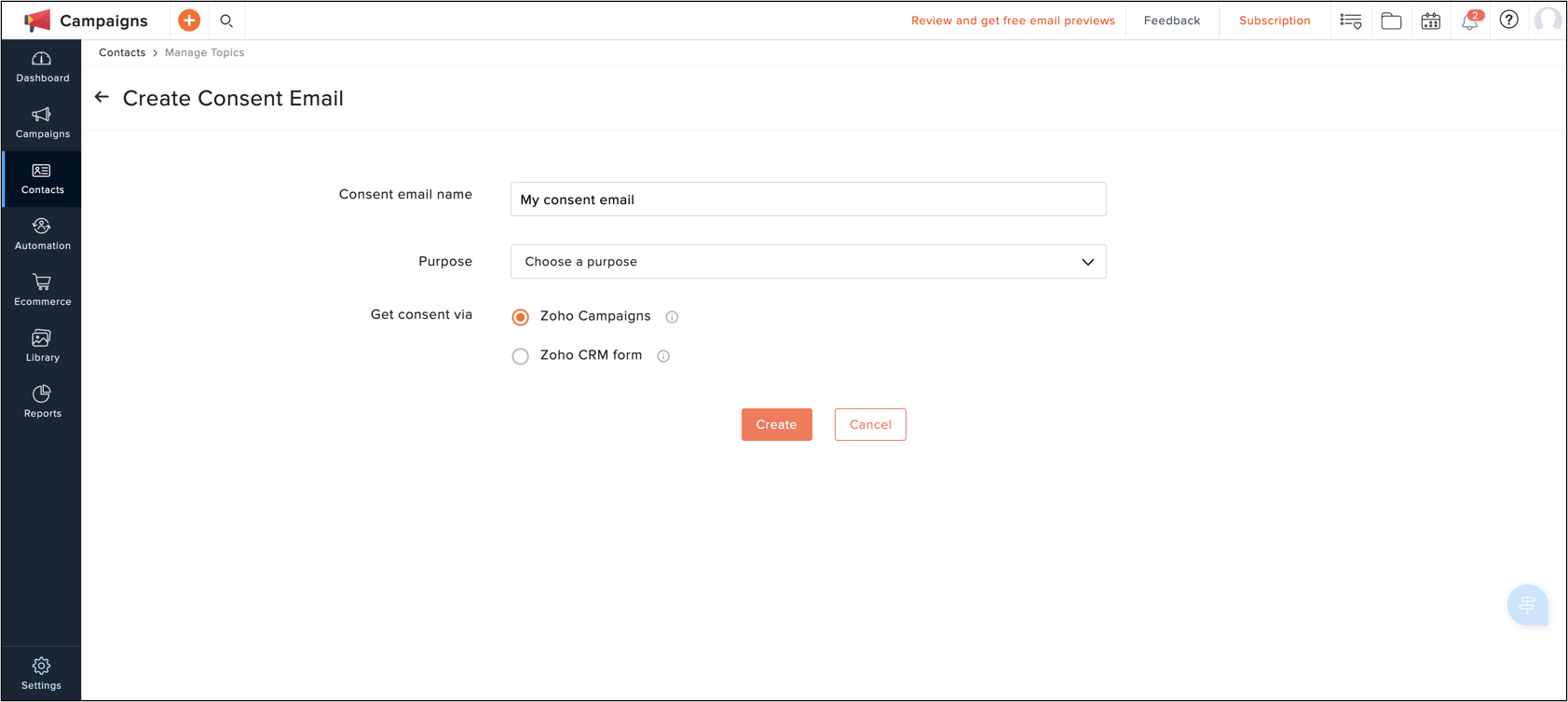Image resolution: width=1568 pixels, height=702 pixels.
Task: Open the folder icon in header
Action: click(1391, 21)
